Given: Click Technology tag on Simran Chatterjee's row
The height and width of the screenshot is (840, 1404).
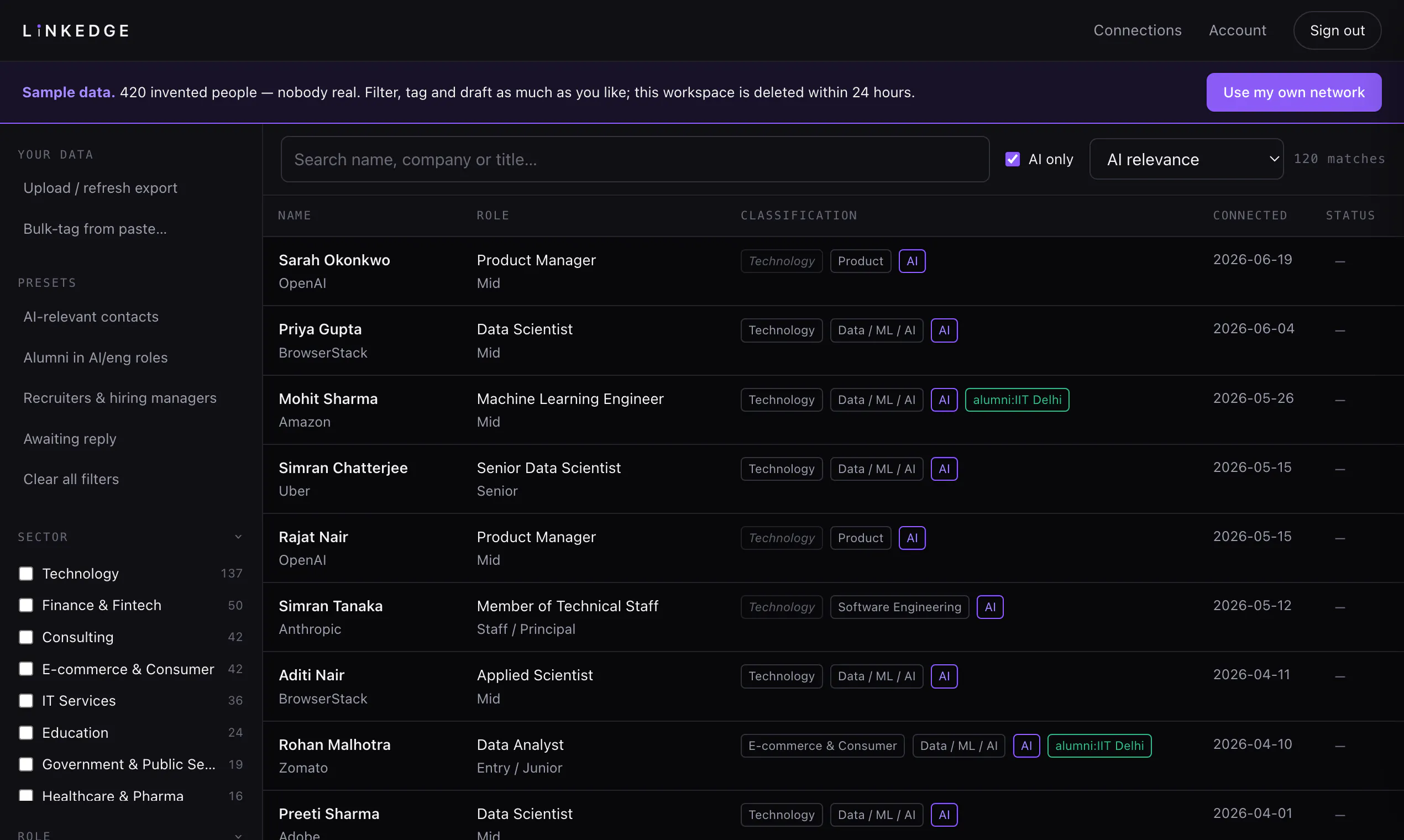Looking at the screenshot, I should pos(781,469).
